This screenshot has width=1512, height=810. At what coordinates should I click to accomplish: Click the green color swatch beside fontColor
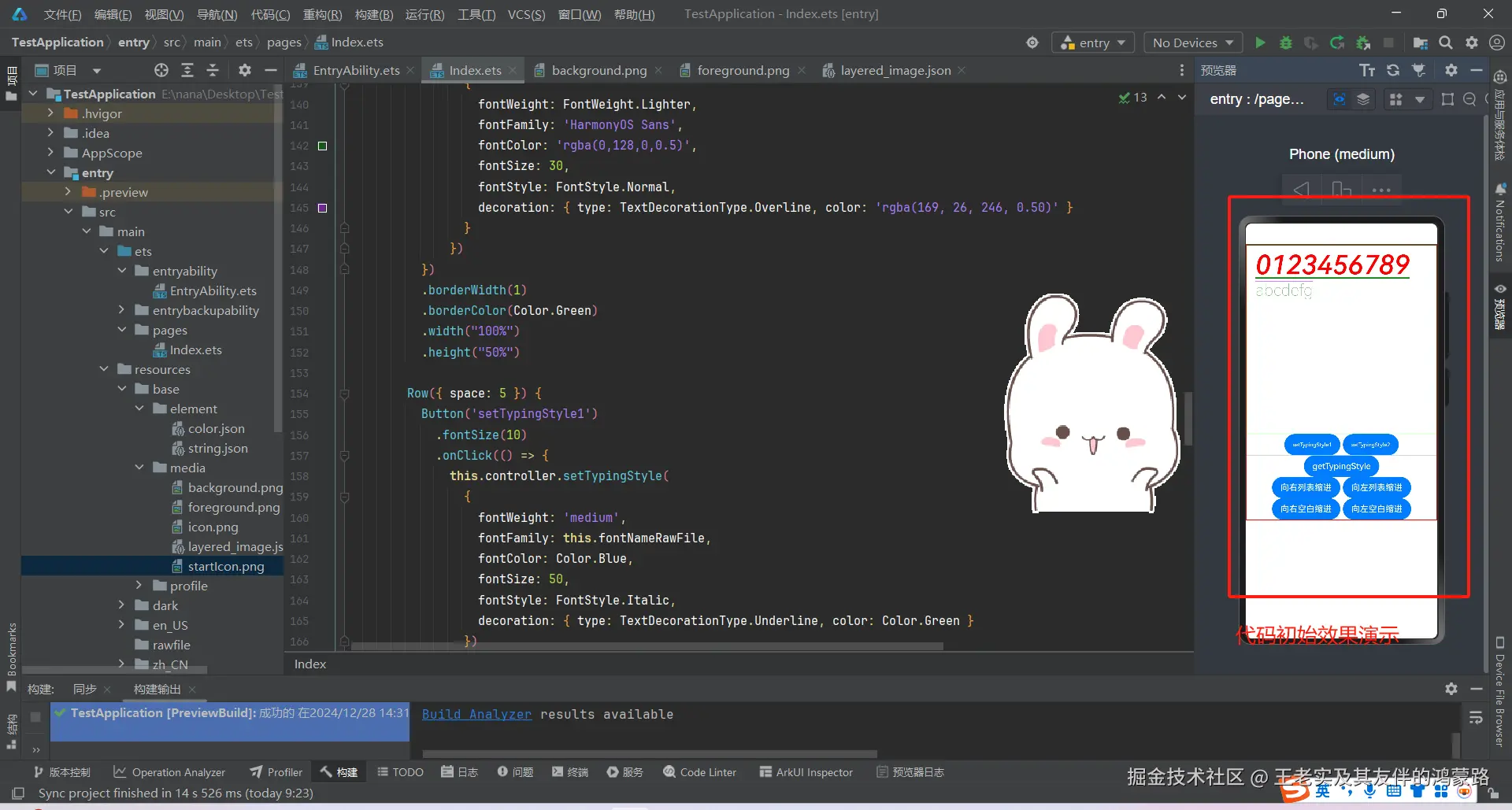click(321, 146)
